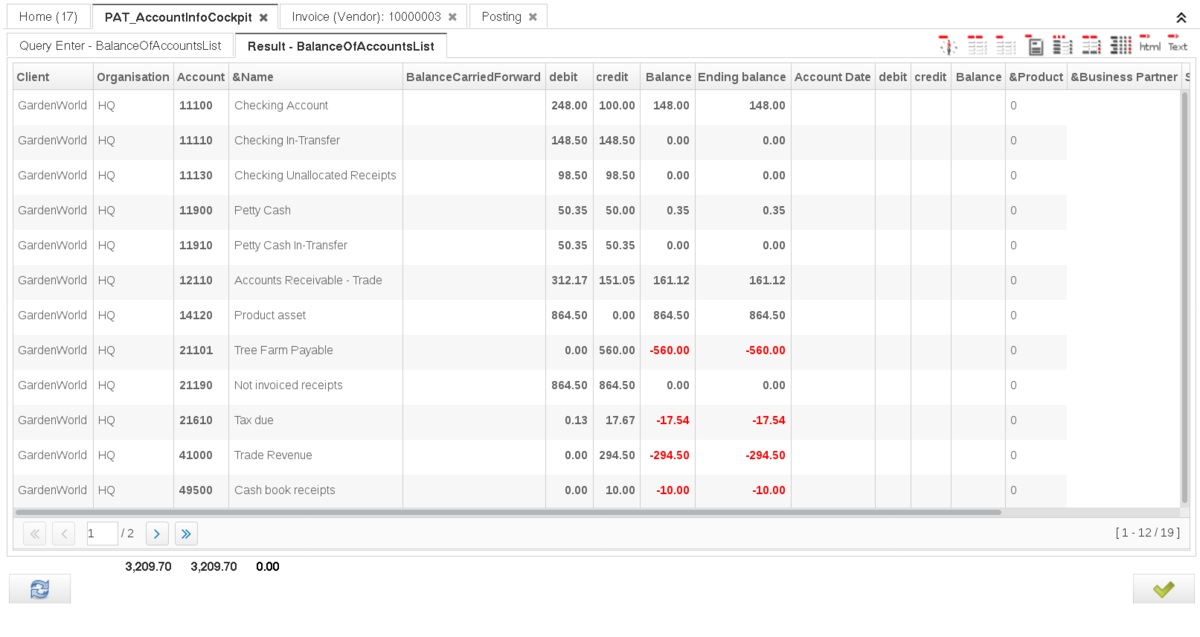This screenshot has height=637, width=1200.
Task: Open the Invoice (Vendor): 10000003 tab
Action: (x=366, y=17)
